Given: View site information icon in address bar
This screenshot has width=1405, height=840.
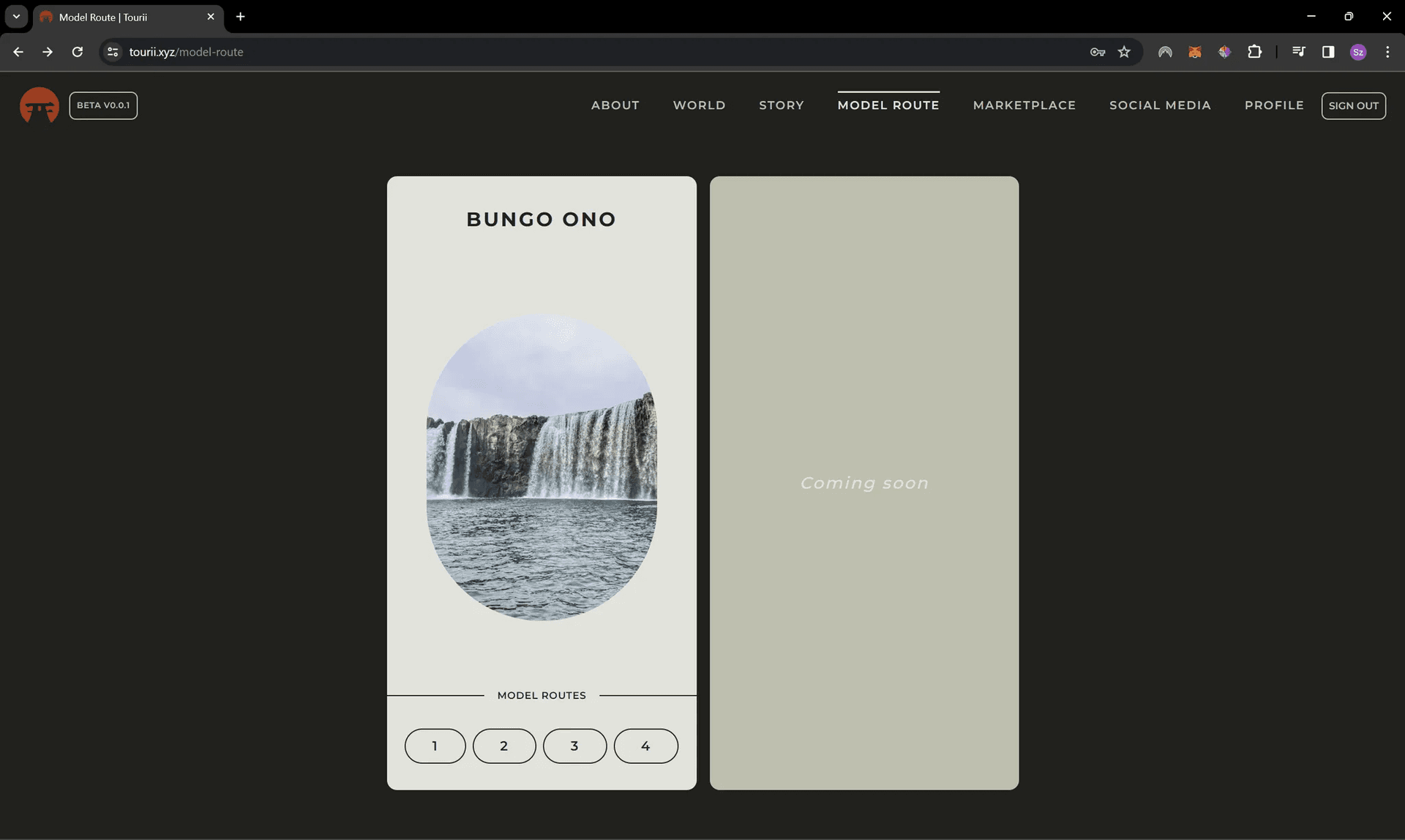Looking at the screenshot, I should 113,52.
